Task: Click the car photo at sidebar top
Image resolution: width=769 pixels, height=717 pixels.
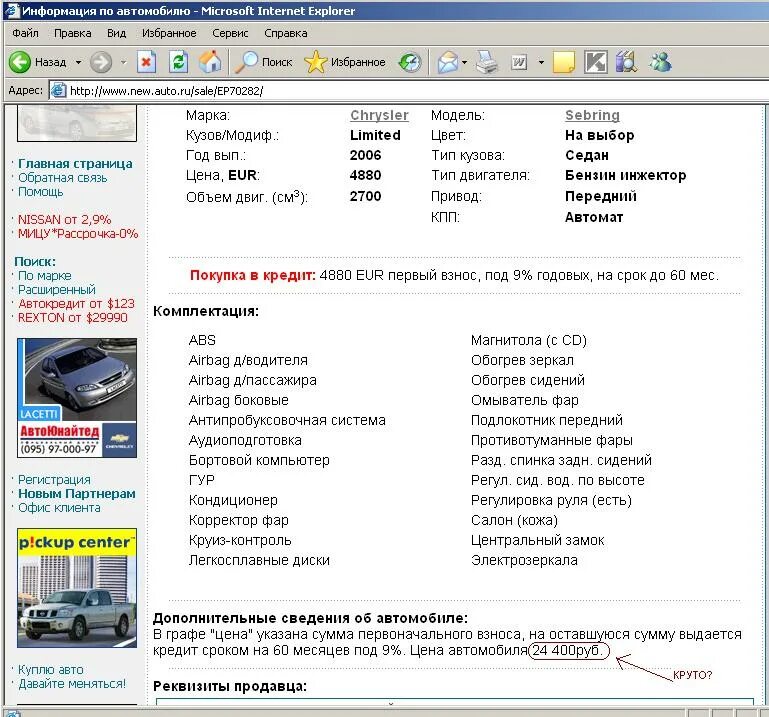Action: [77, 123]
